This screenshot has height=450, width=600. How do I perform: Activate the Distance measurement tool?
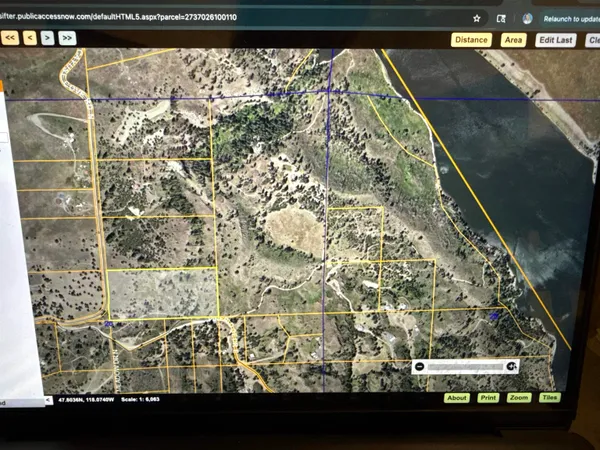tap(470, 40)
